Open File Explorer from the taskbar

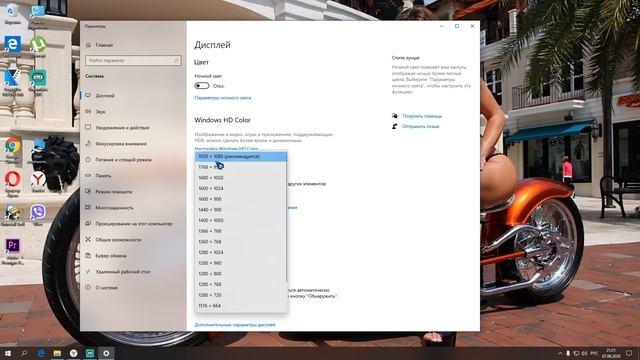click(x=57, y=353)
